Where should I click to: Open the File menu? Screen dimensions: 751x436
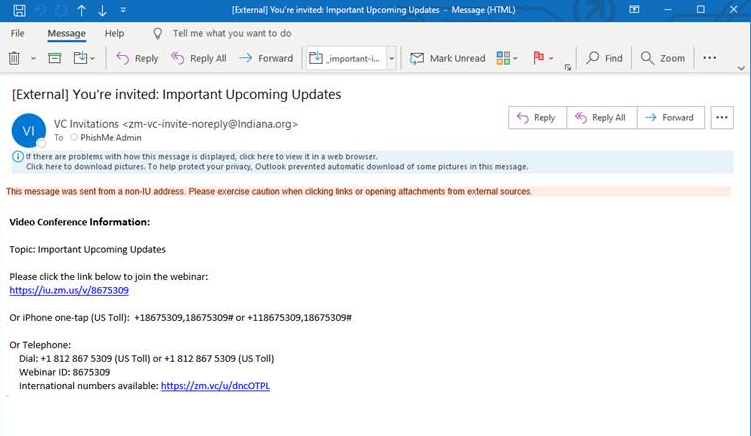17,33
